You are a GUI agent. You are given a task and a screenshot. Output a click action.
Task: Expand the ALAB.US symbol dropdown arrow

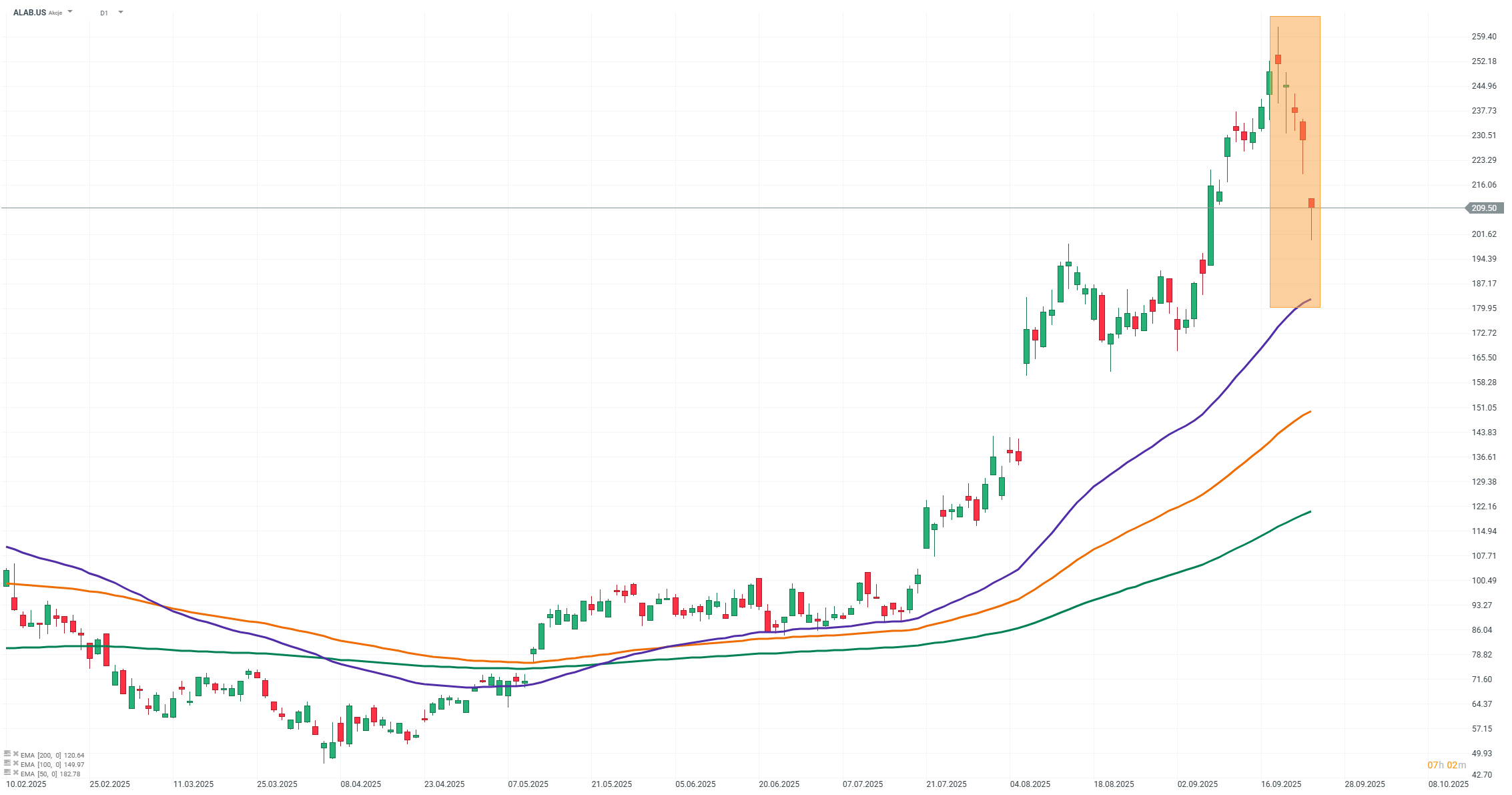coord(70,12)
